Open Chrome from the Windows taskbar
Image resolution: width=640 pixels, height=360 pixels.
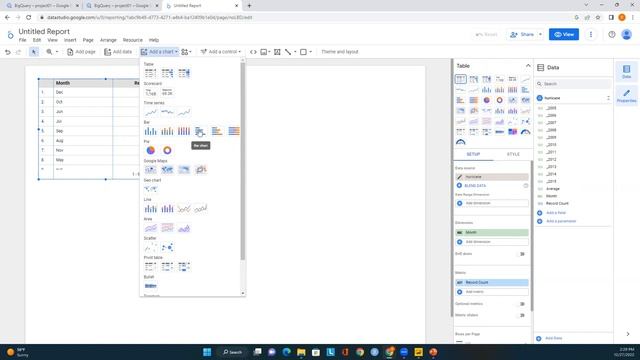[x=360, y=352]
